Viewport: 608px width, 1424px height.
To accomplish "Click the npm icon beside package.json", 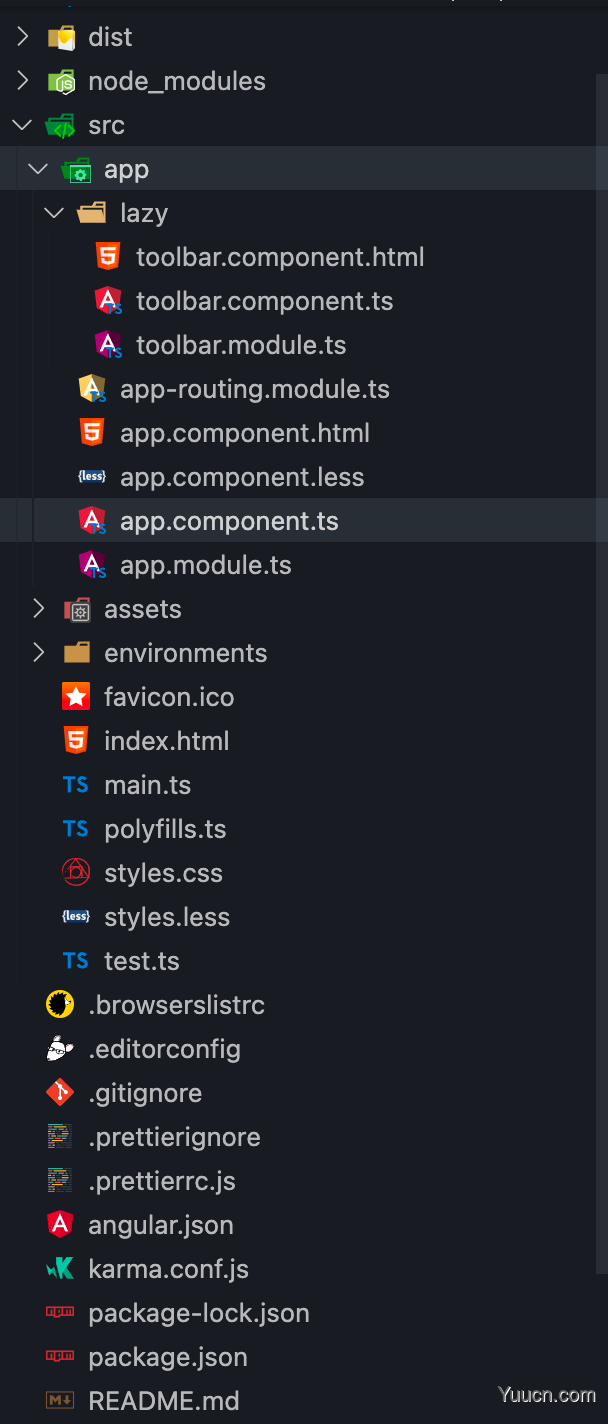I will coord(60,1357).
